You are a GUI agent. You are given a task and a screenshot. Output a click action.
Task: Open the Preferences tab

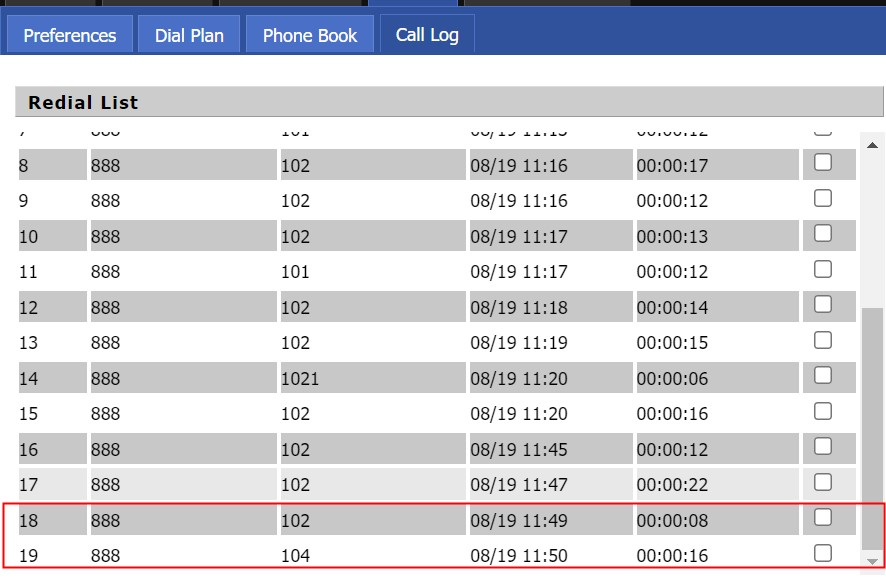pos(70,35)
